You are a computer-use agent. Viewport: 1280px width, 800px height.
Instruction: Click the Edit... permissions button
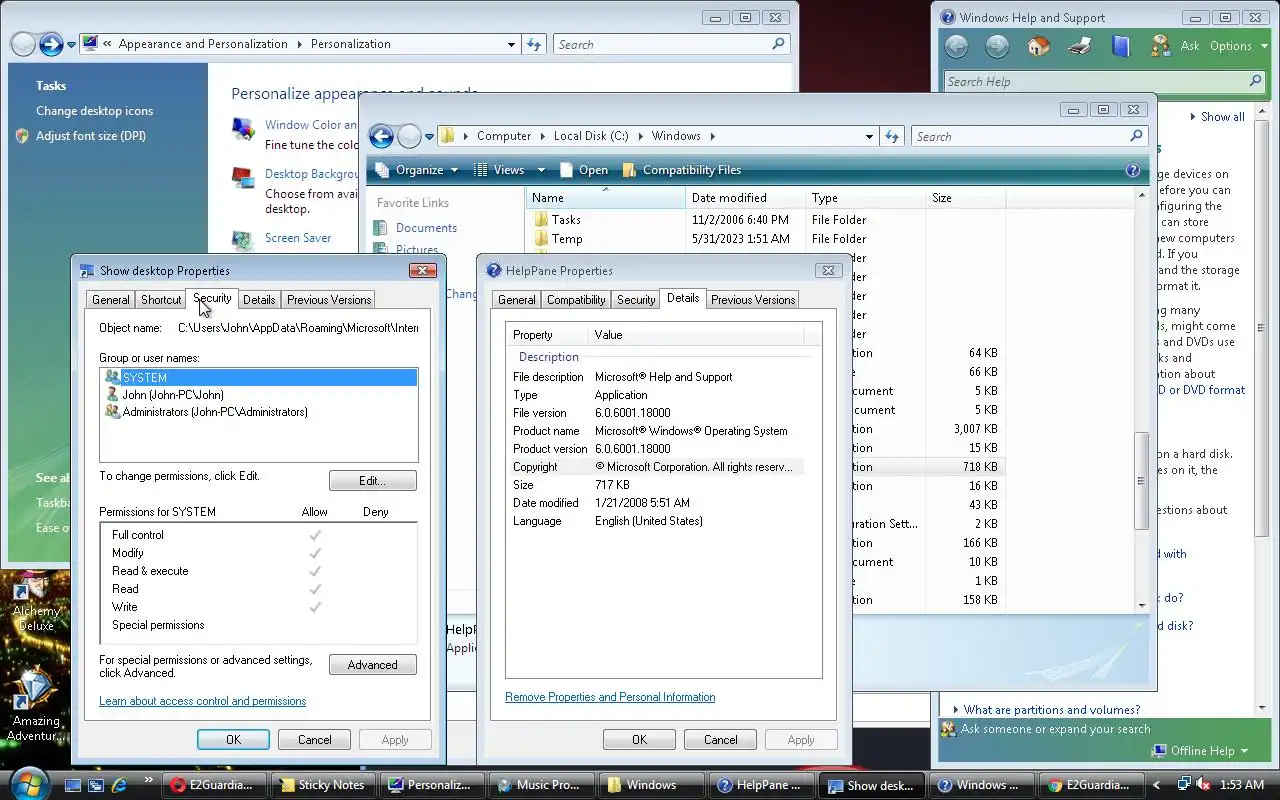coord(372,481)
